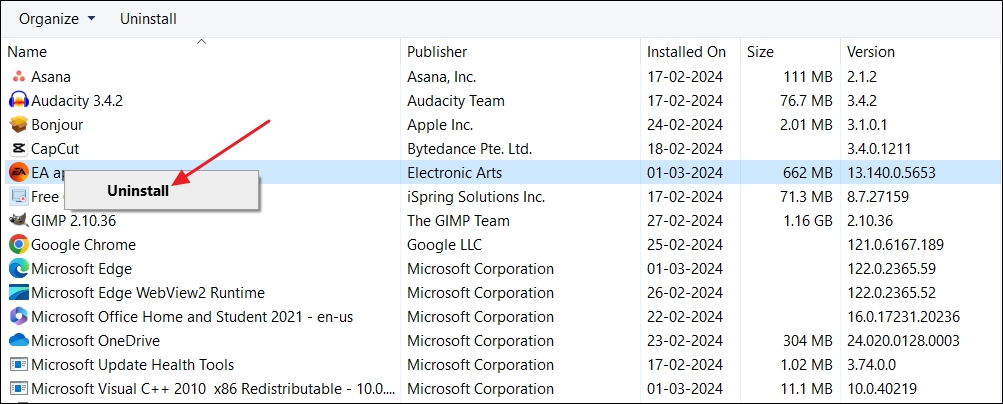Click the Google LLC publisher cell
This screenshot has width=1003, height=404.
click(x=445, y=245)
